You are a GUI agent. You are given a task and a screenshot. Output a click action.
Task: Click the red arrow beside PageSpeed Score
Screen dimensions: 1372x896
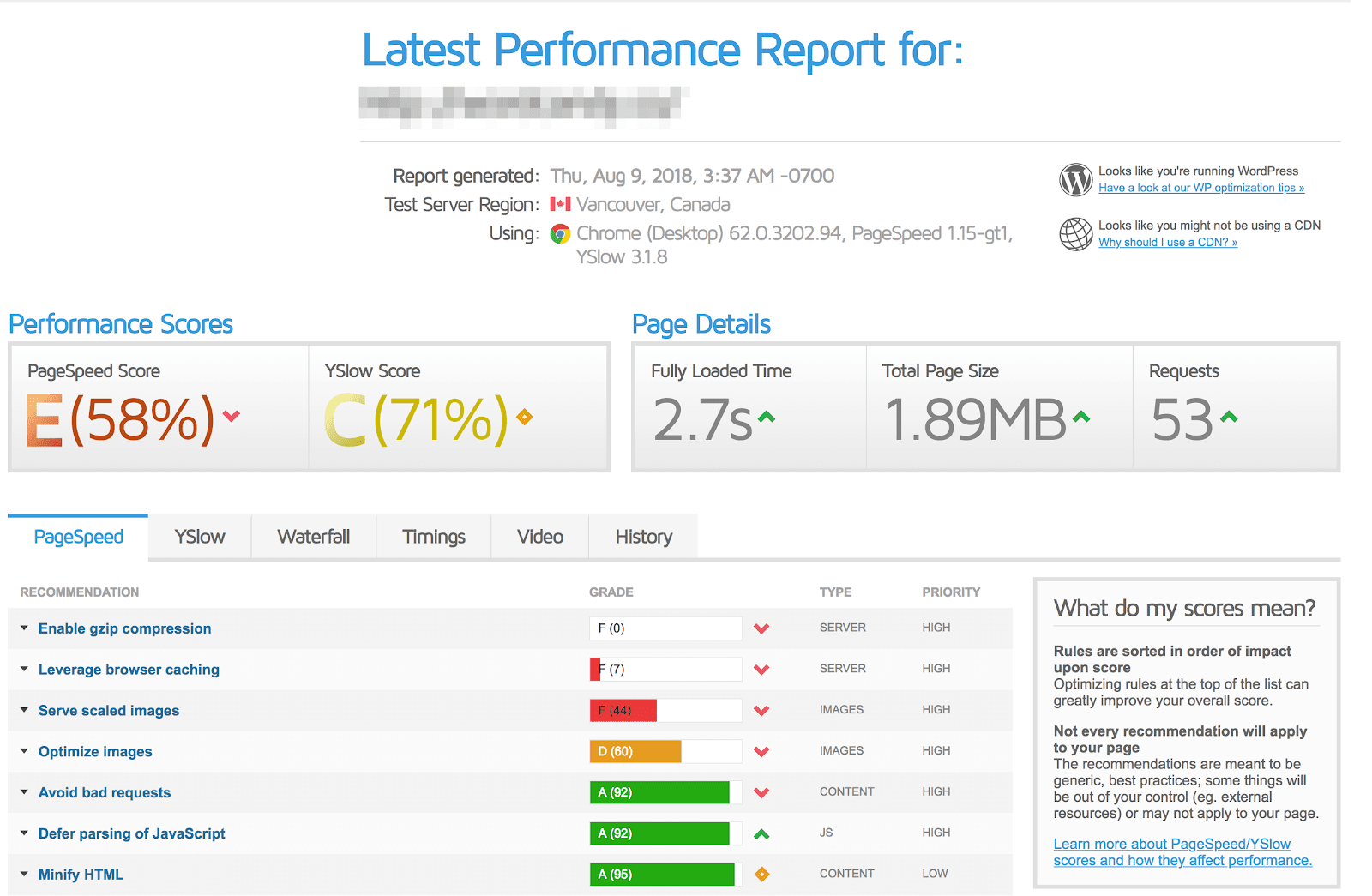pos(231,417)
